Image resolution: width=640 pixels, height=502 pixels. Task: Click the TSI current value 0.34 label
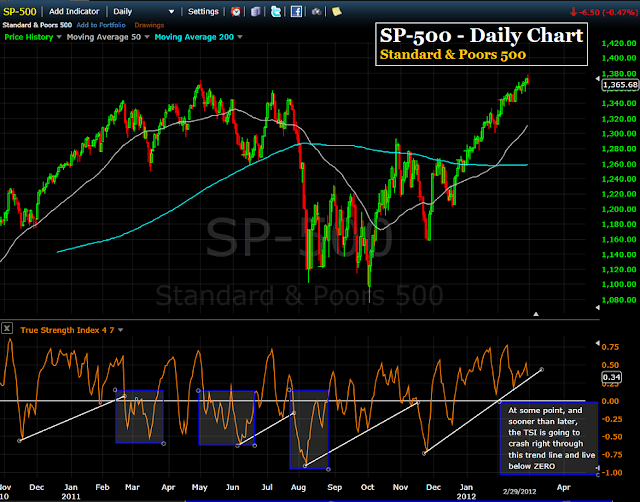coord(612,377)
